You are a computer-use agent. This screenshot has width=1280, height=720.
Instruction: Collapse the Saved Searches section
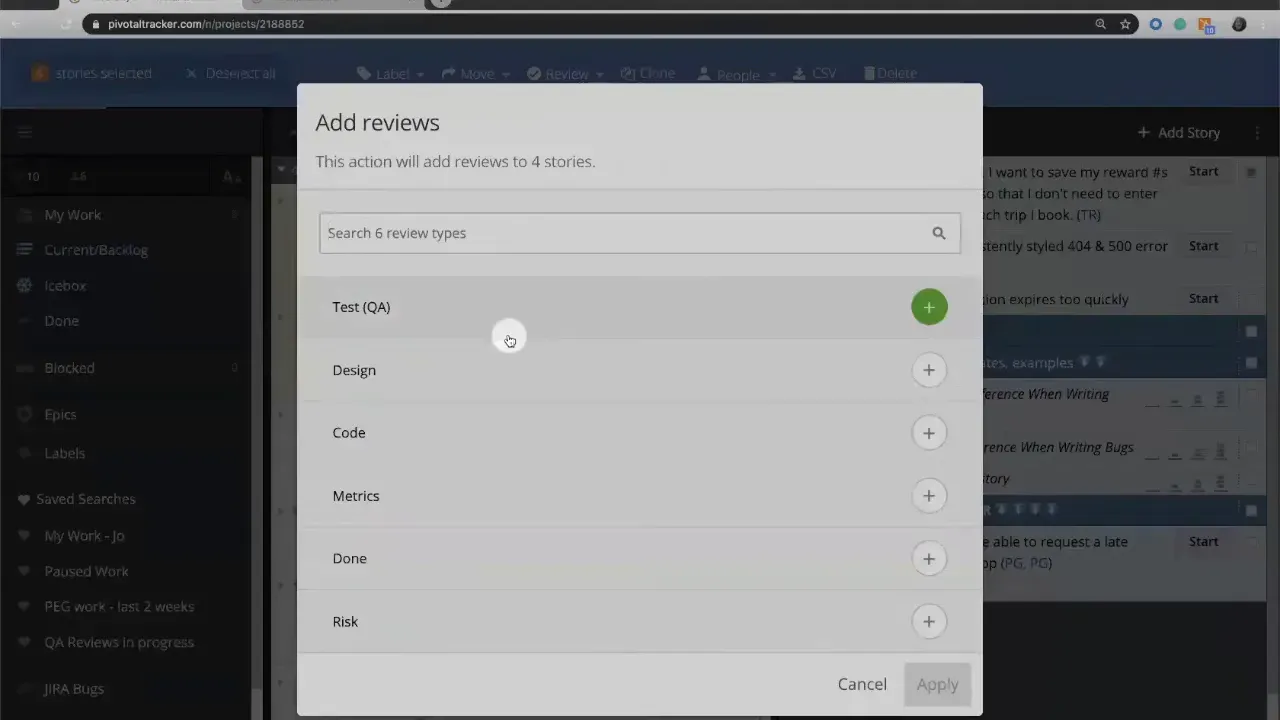coord(85,499)
